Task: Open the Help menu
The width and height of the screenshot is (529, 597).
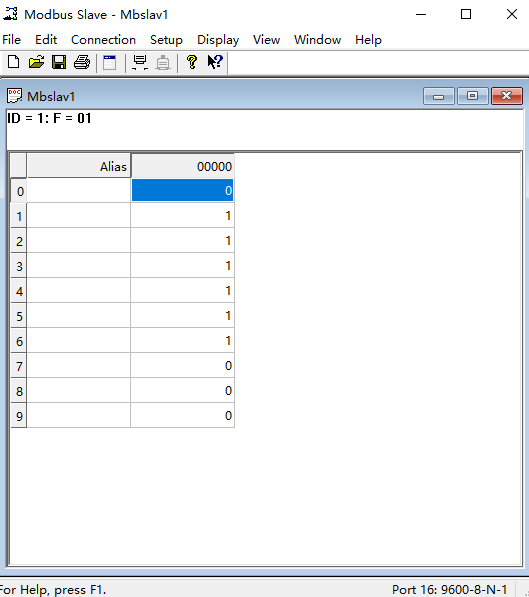Action: point(368,40)
